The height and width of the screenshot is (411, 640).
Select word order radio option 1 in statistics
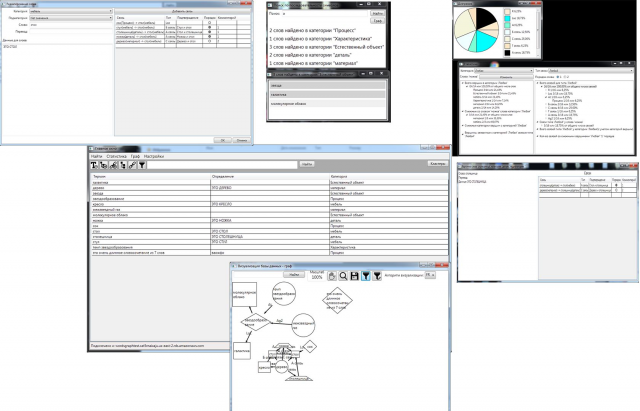(x=558, y=77)
